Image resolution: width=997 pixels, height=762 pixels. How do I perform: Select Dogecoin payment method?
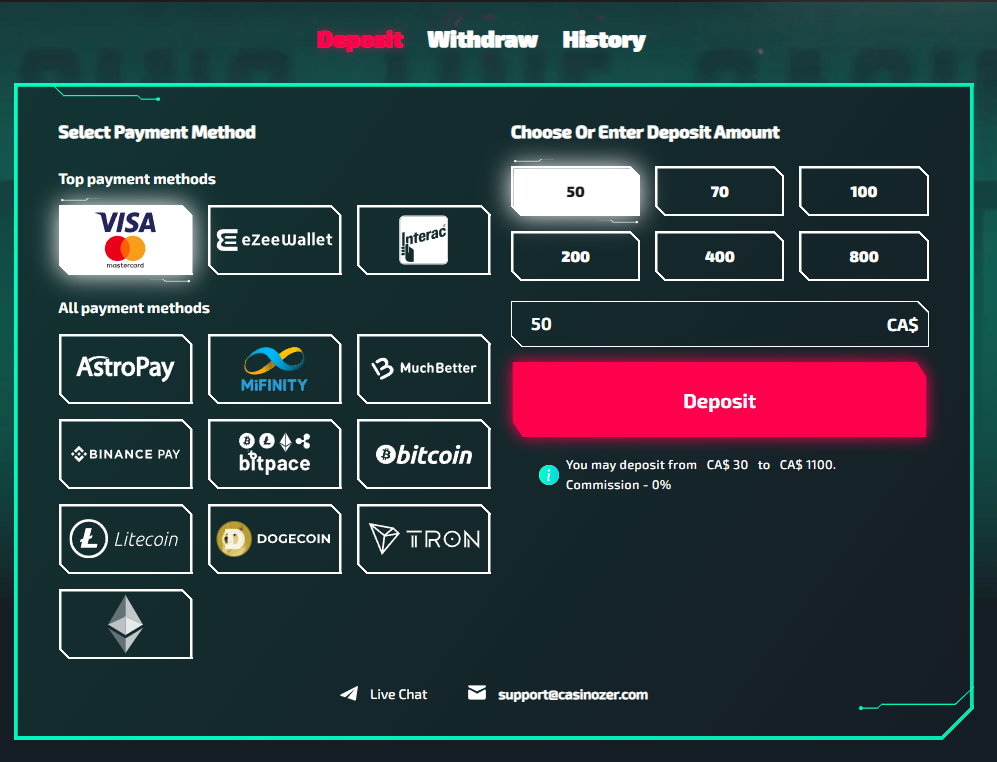pyautogui.click(x=275, y=539)
